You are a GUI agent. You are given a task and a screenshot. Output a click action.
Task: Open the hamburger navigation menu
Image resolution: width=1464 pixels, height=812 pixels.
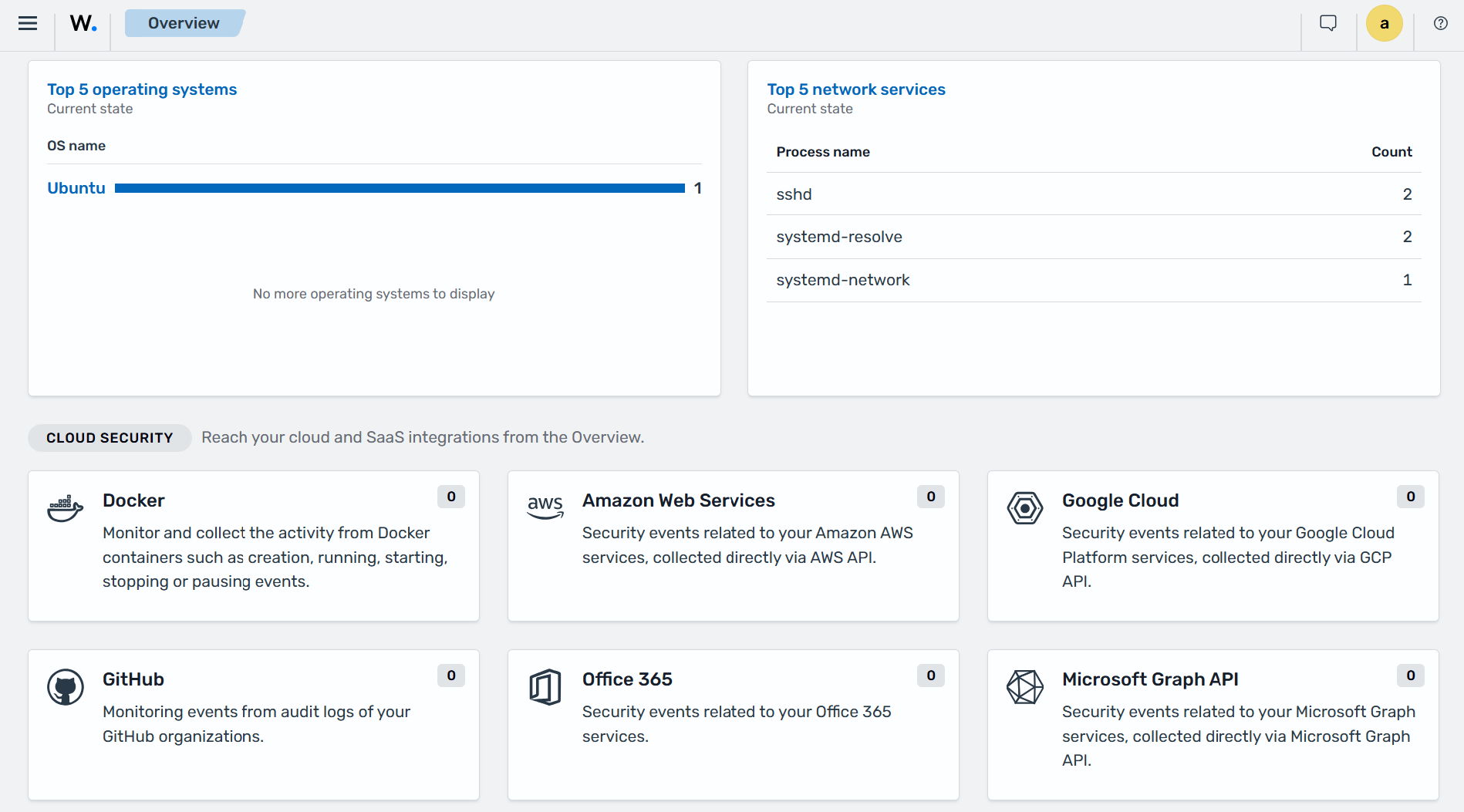coord(28,23)
